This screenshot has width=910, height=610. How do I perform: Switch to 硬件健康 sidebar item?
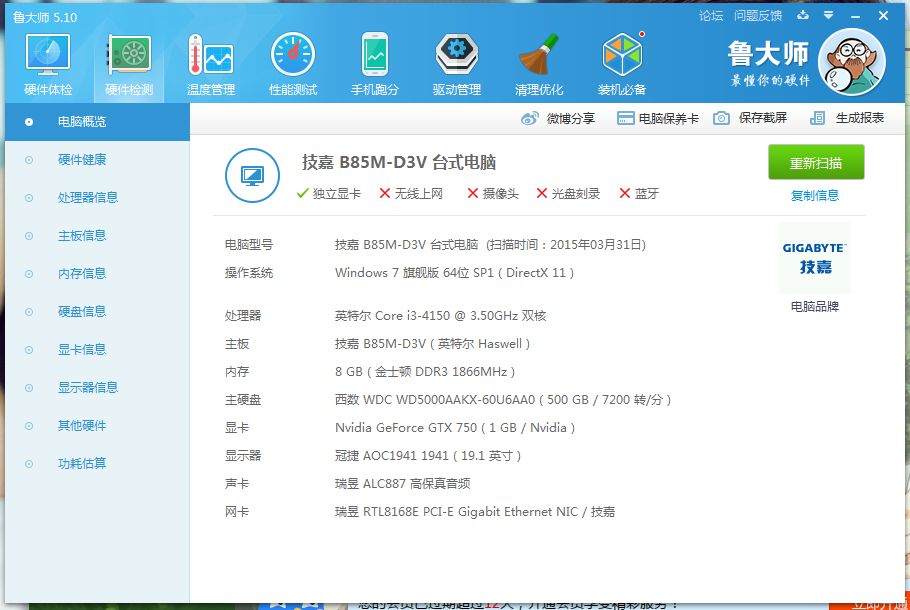tap(98, 160)
